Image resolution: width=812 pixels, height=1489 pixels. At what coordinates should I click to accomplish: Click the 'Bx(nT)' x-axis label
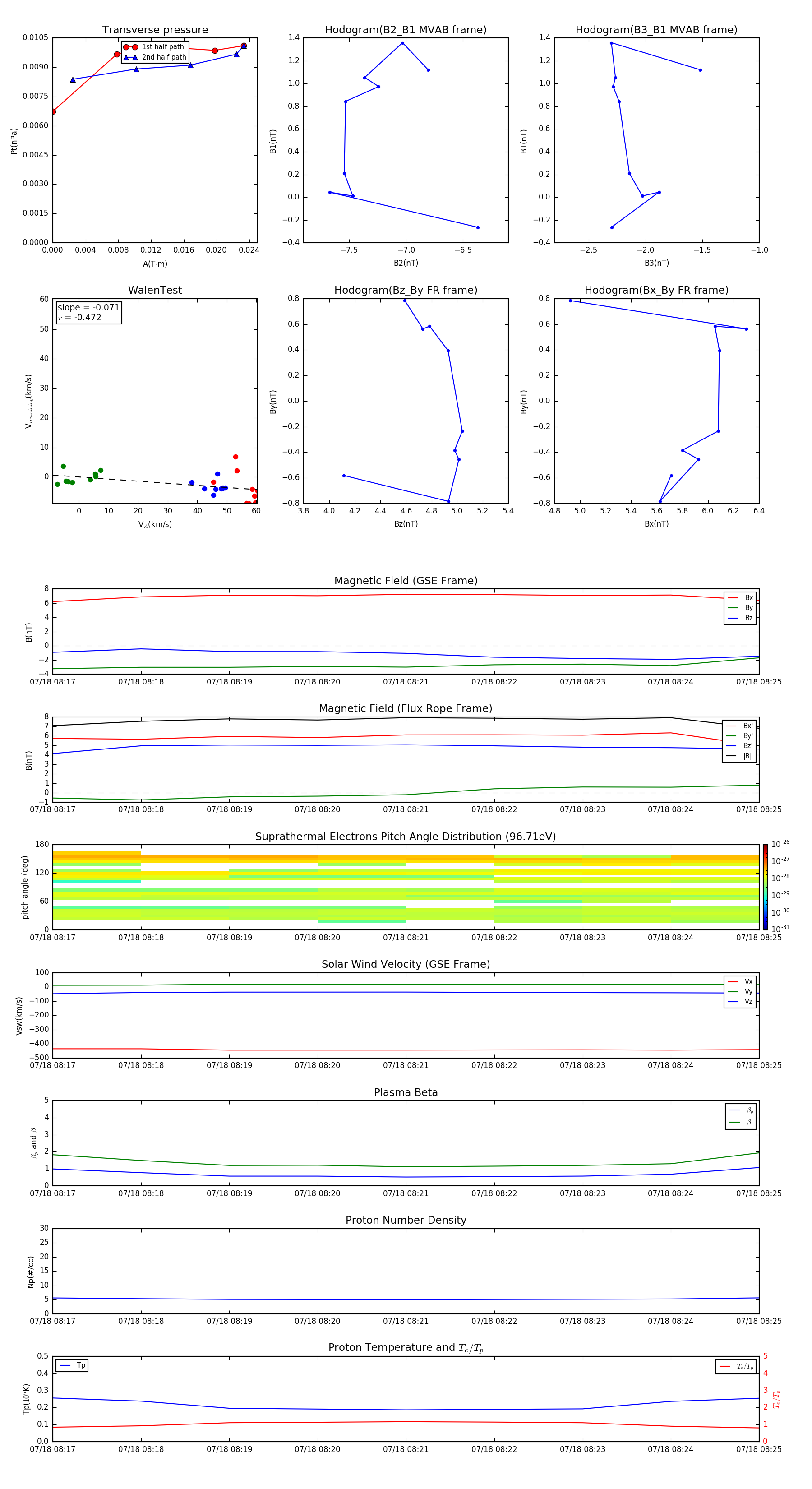pyautogui.click(x=656, y=524)
